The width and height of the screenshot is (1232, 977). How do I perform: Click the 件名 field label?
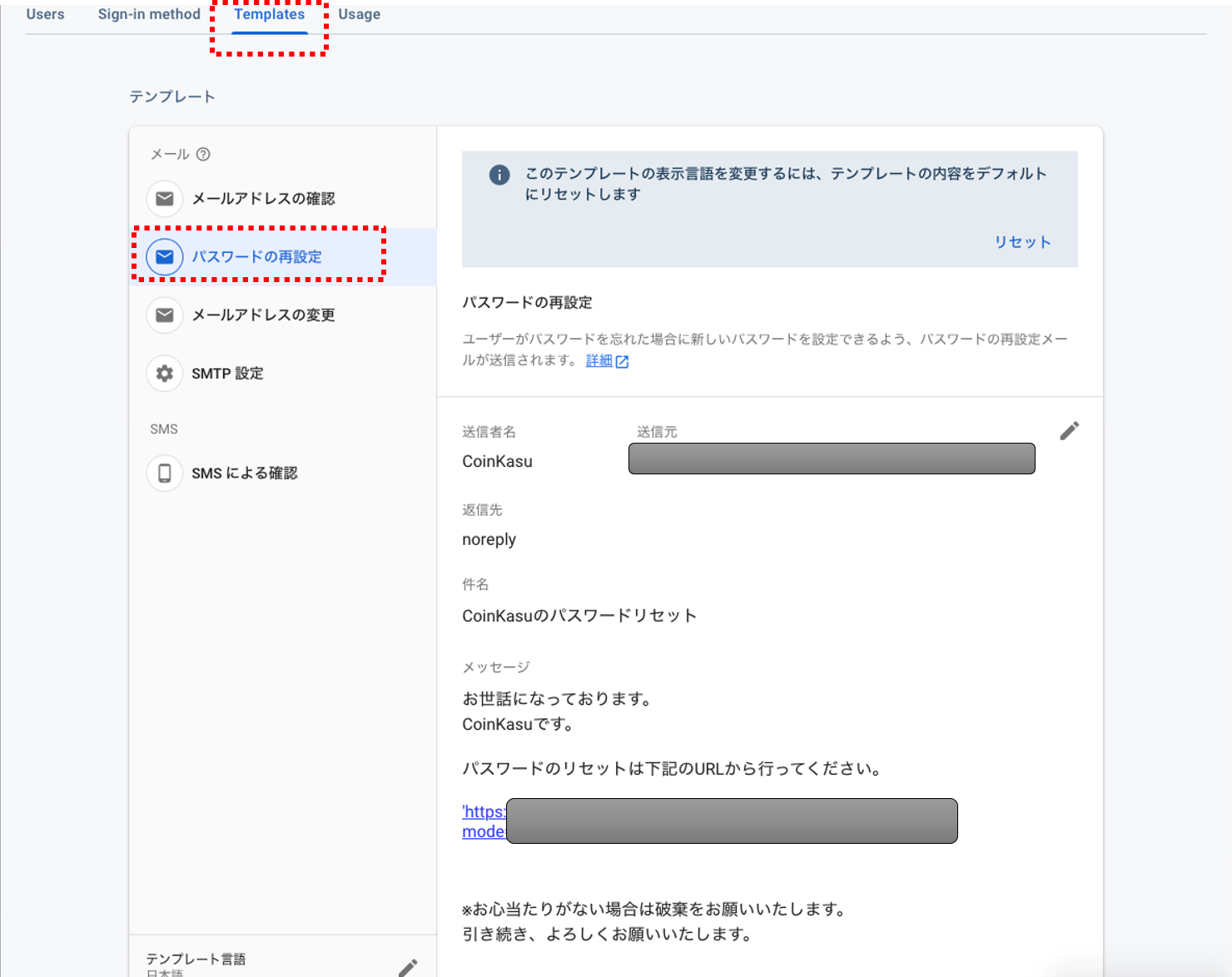(x=475, y=584)
